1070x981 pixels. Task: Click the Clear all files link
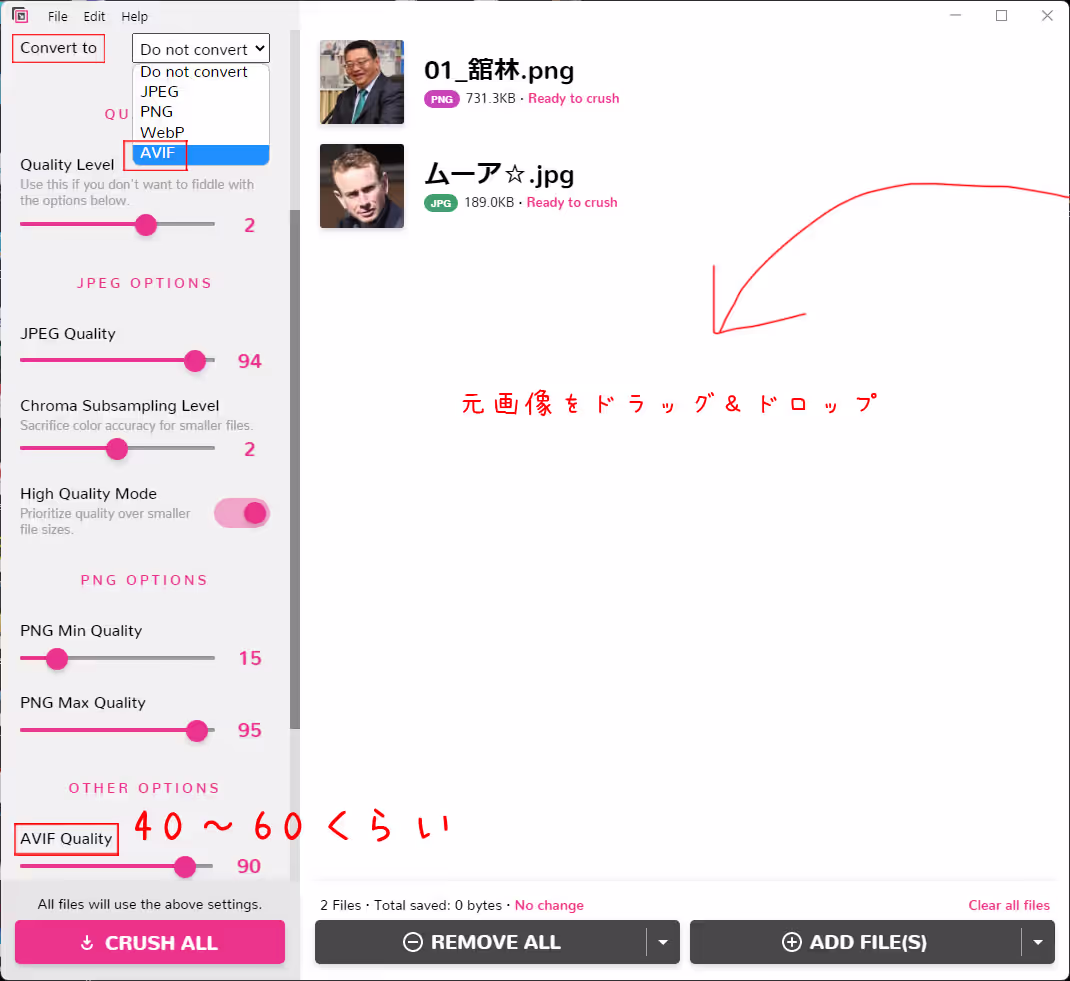[x=1008, y=905]
